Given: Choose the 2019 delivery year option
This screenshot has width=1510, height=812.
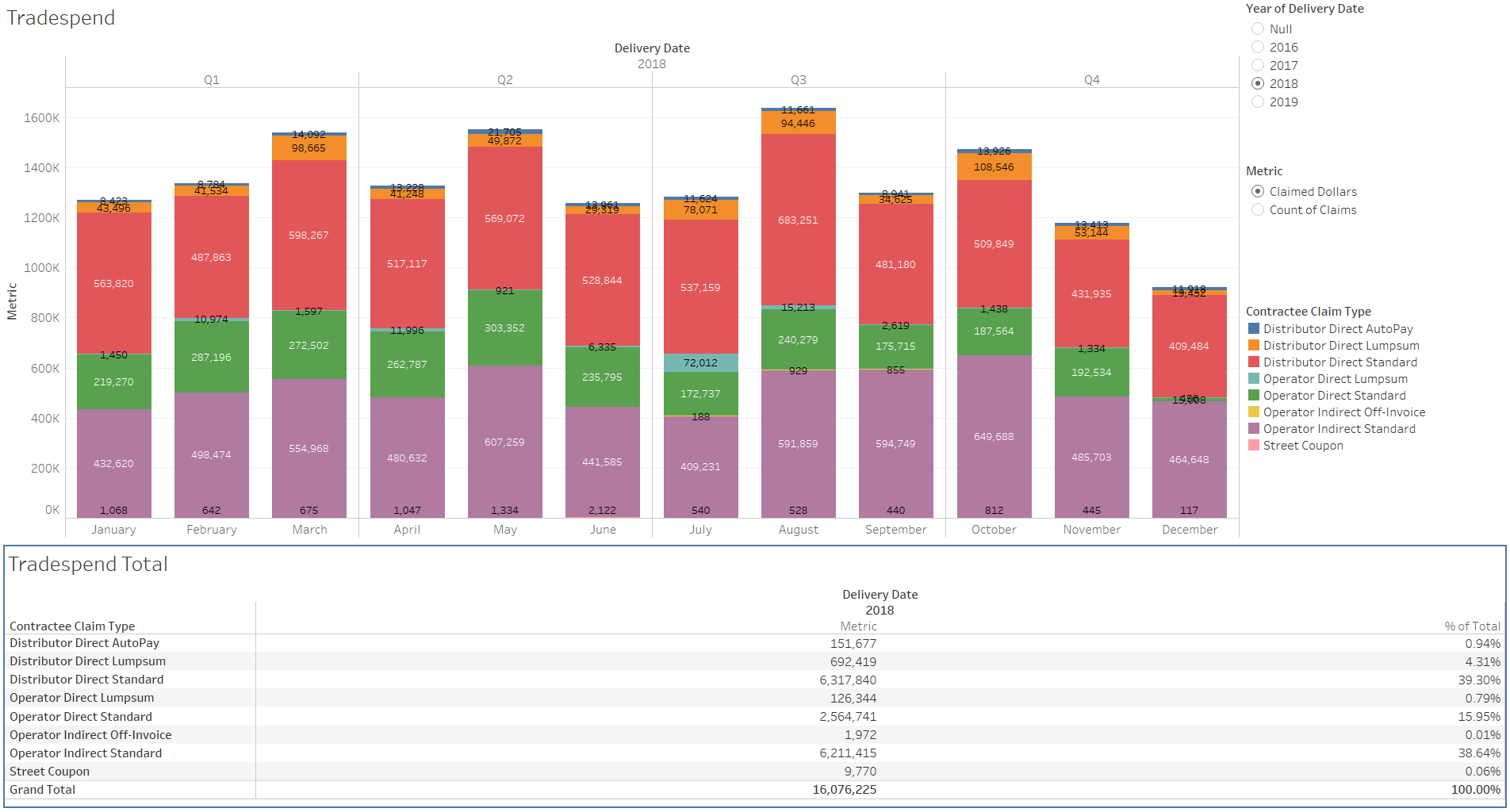Looking at the screenshot, I should 1258,101.
